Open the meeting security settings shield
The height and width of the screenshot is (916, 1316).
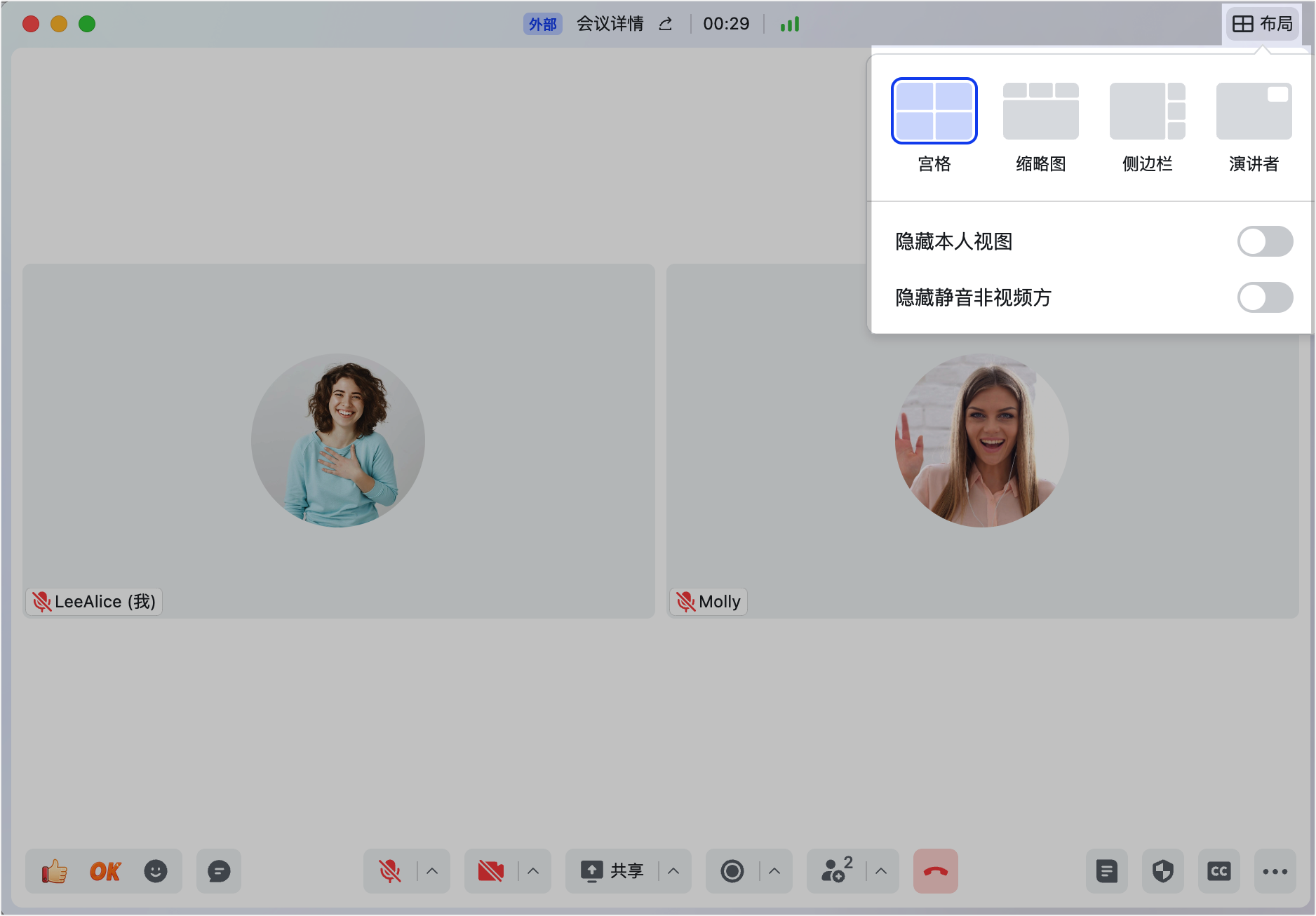click(x=1162, y=871)
